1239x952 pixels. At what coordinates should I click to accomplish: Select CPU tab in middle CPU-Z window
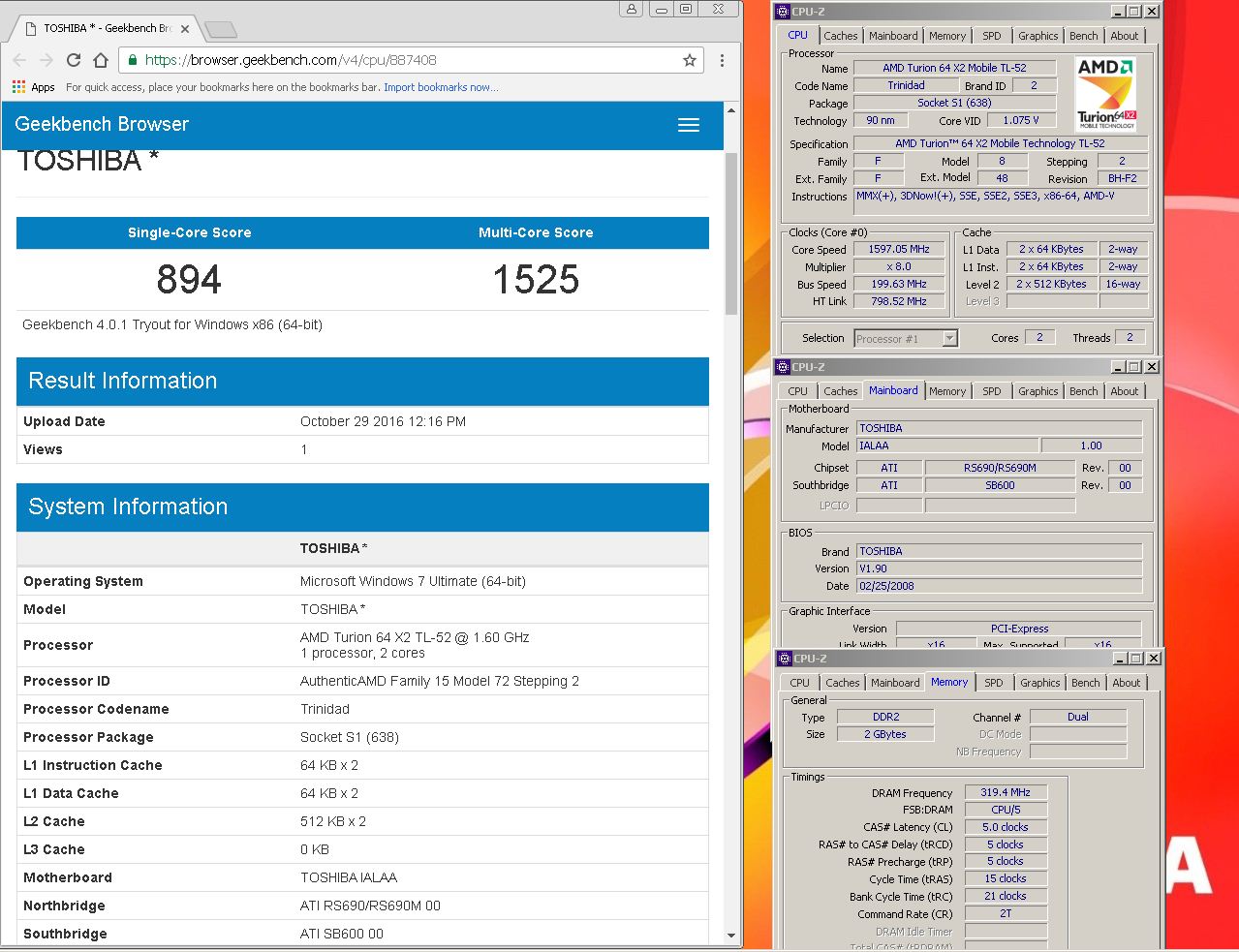(x=797, y=391)
